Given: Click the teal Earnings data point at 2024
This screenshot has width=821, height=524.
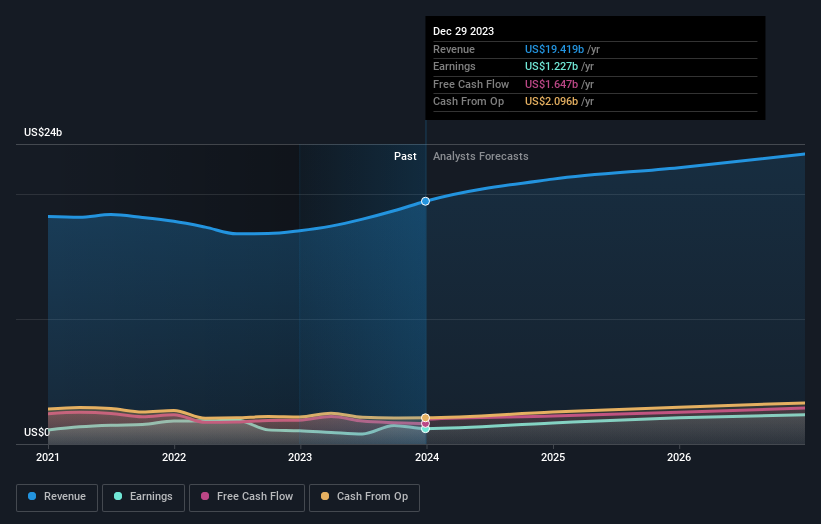Looking at the screenshot, I should point(426,429).
